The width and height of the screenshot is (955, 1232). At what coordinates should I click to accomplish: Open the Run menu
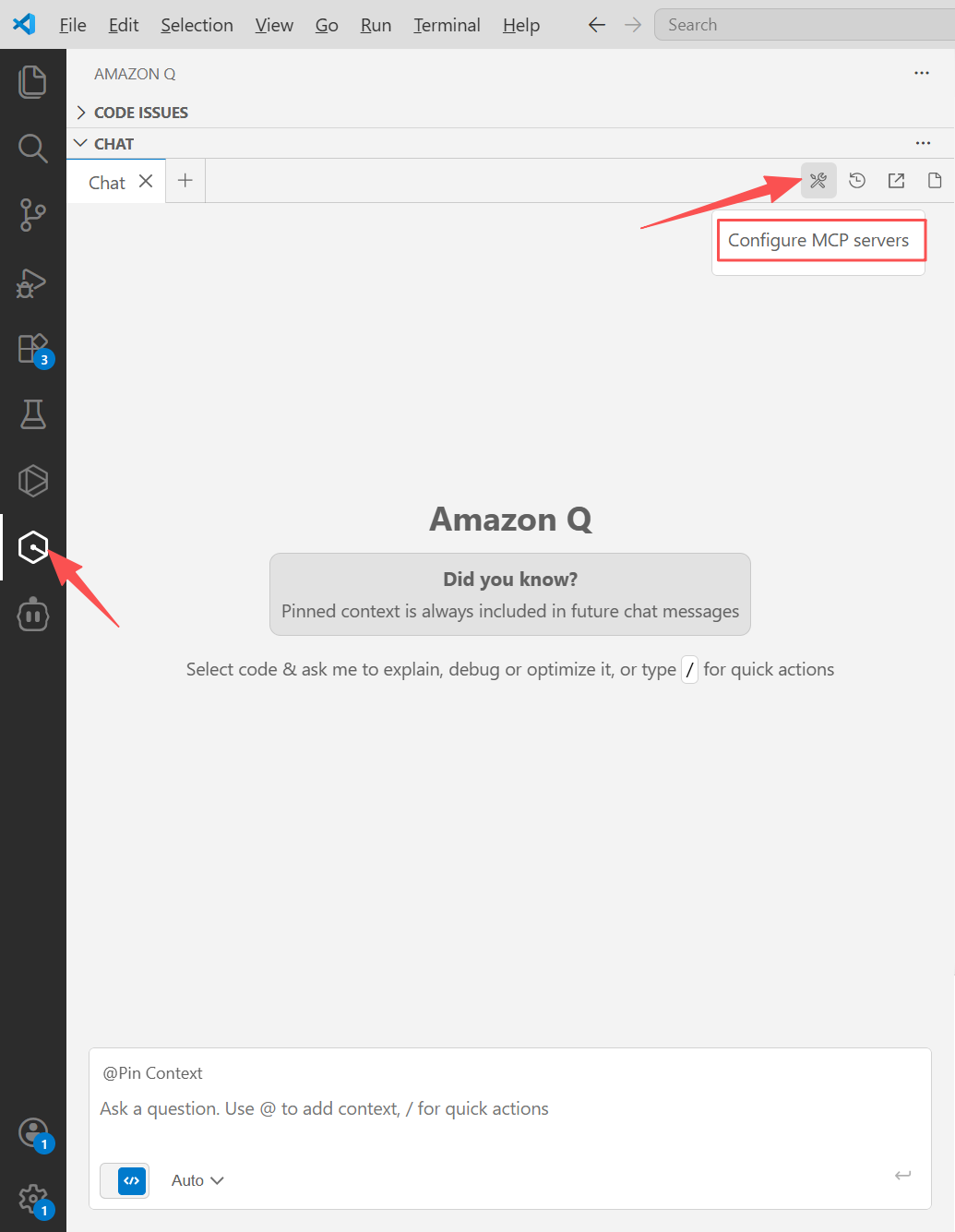pos(376,25)
